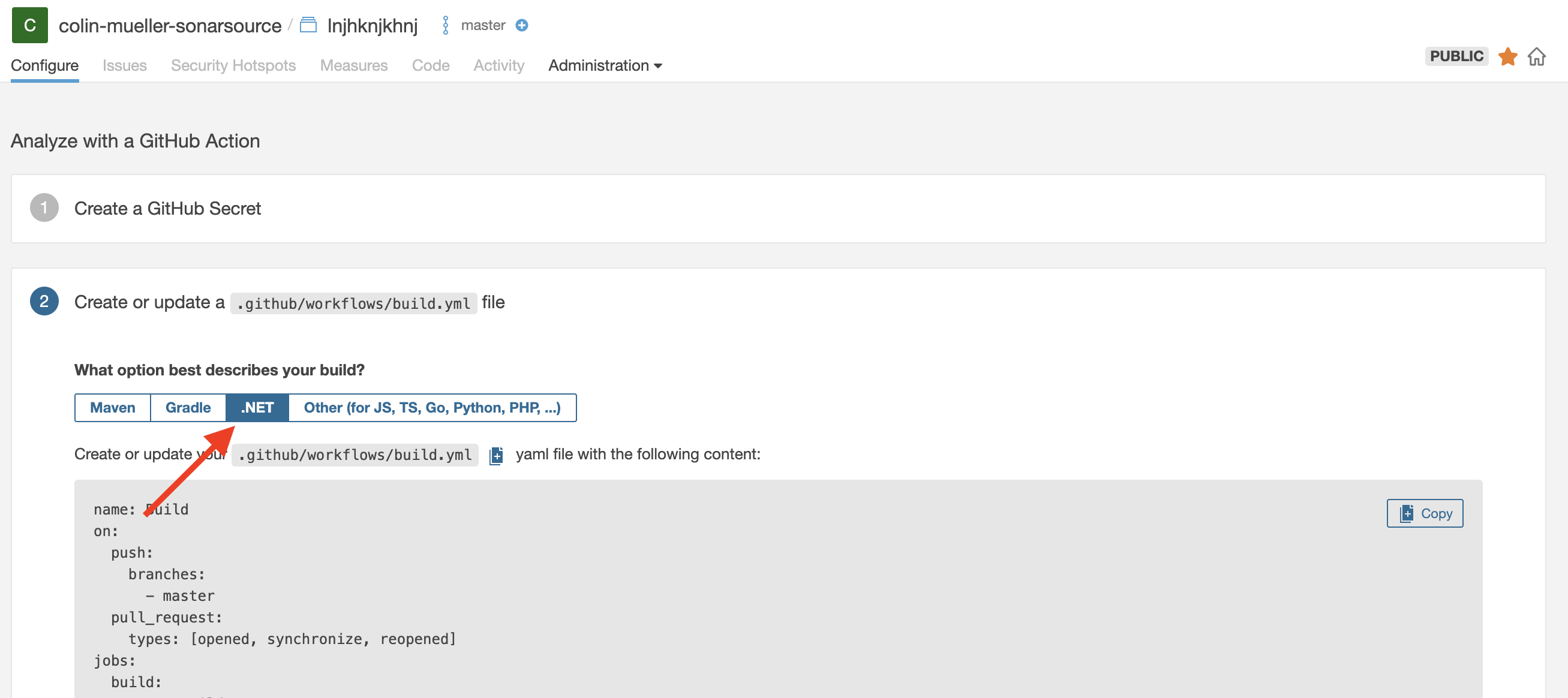Image resolution: width=1568 pixels, height=698 pixels.
Task: Click the project icon beside lnjhknjkhnj
Action: 308,25
